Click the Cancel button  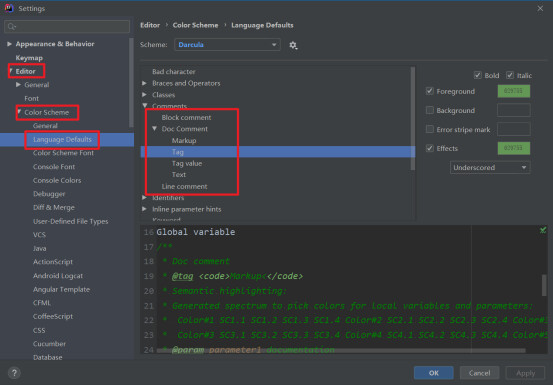(479, 373)
